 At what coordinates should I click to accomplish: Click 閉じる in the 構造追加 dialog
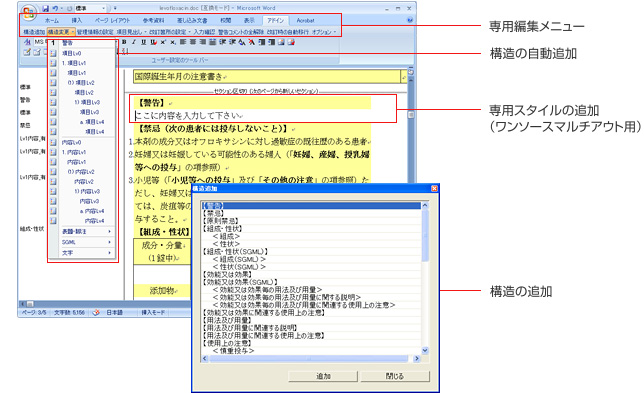pos(395,376)
